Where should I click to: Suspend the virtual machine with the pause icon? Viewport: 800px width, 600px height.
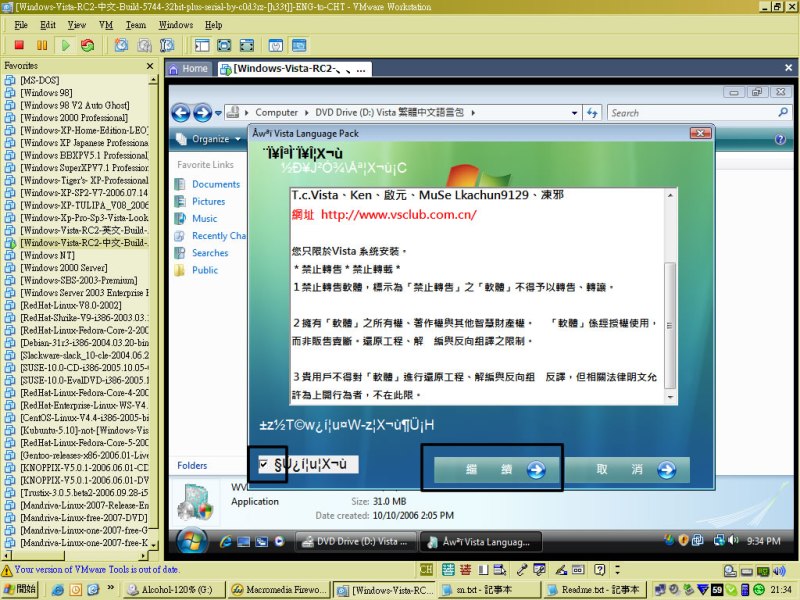42,45
